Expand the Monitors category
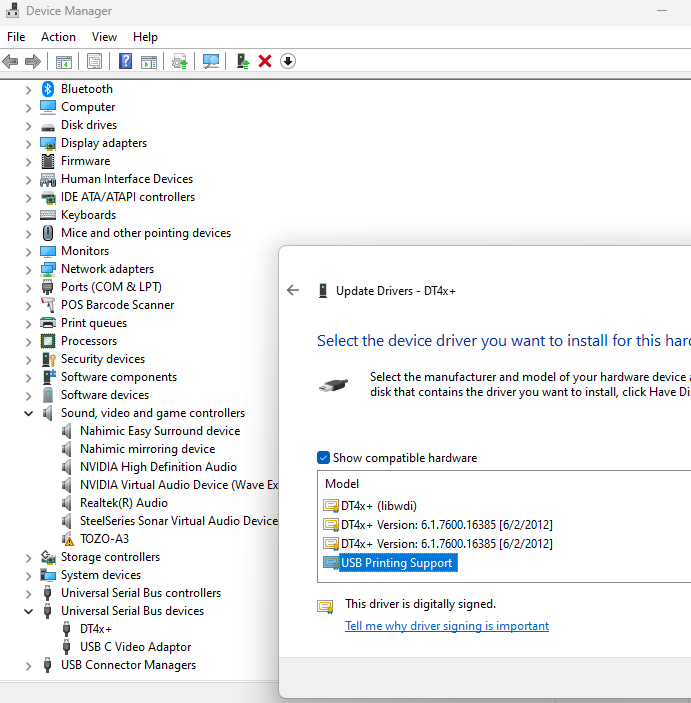Image resolution: width=691 pixels, height=703 pixels. (x=28, y=252)
